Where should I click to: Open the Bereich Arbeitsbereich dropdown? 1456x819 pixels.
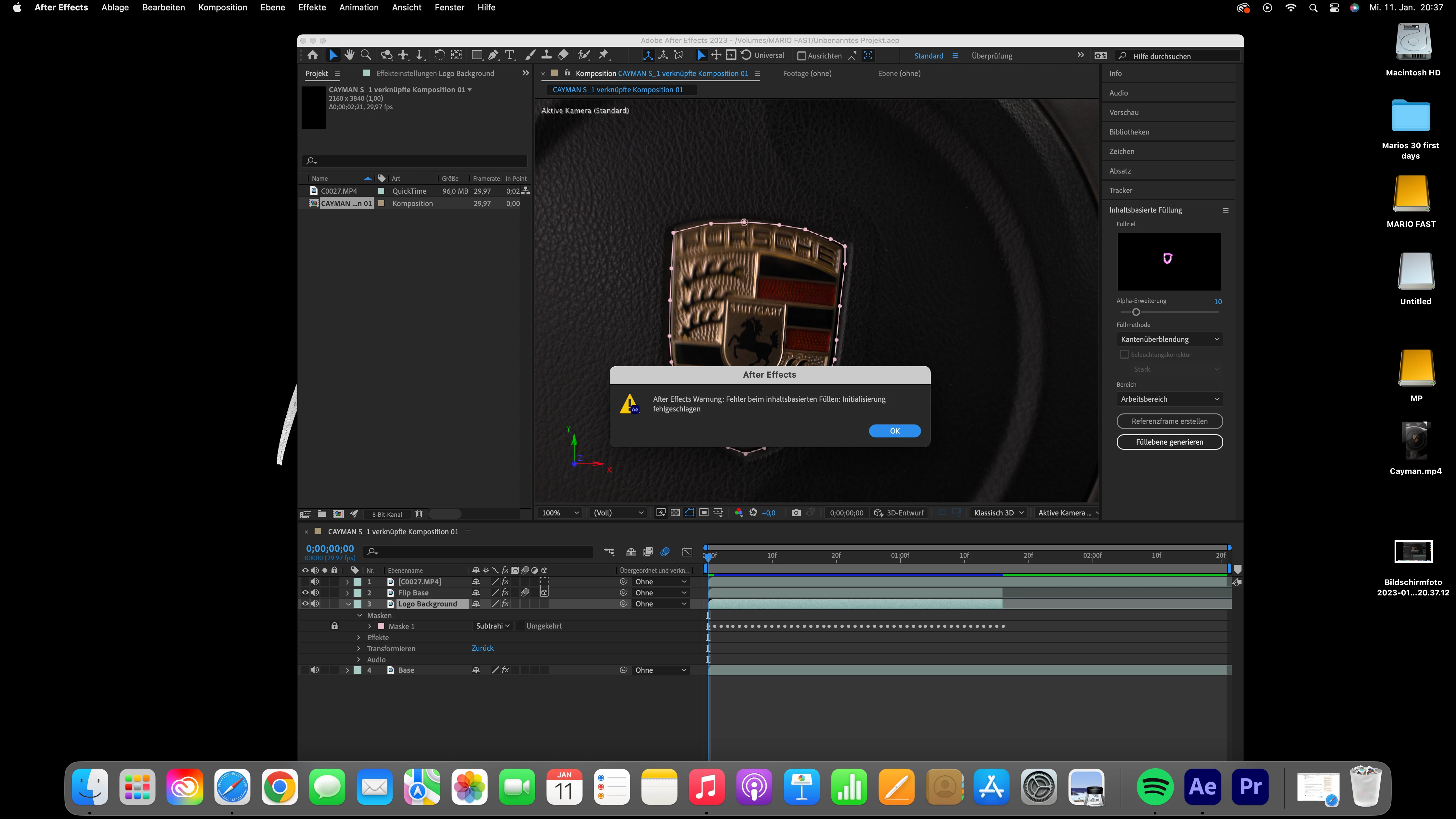tap(1169, 399)
